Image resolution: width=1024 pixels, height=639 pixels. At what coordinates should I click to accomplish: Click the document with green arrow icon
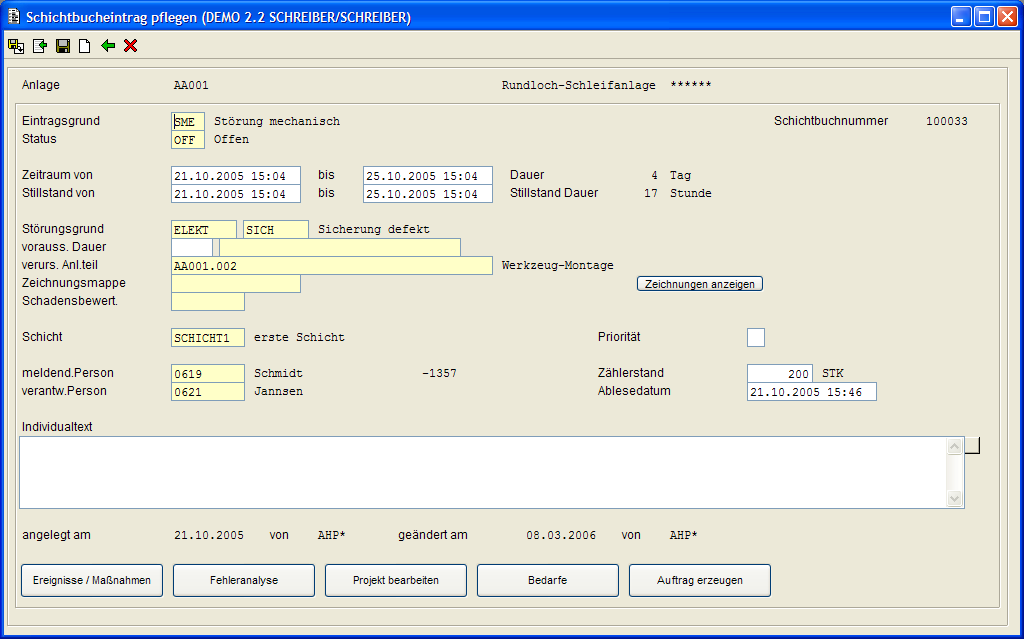[40, 46]
